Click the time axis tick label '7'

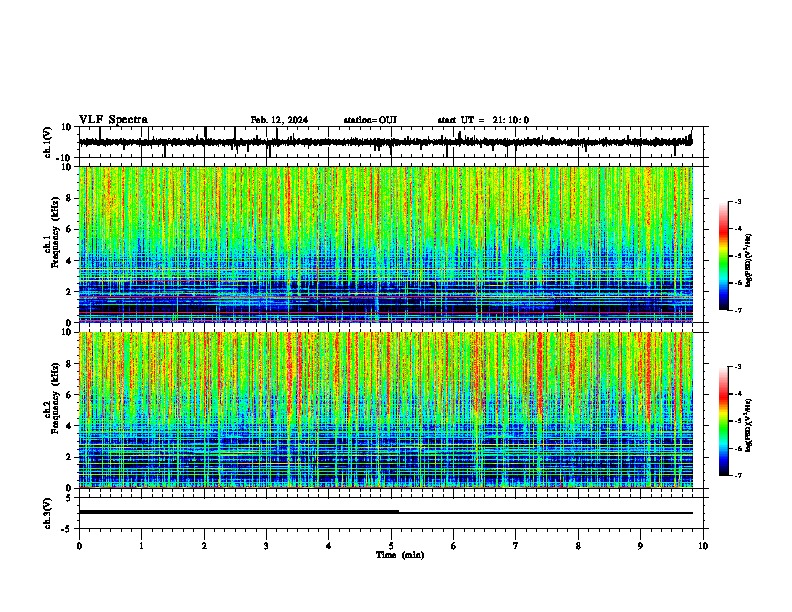coord(516,546)
